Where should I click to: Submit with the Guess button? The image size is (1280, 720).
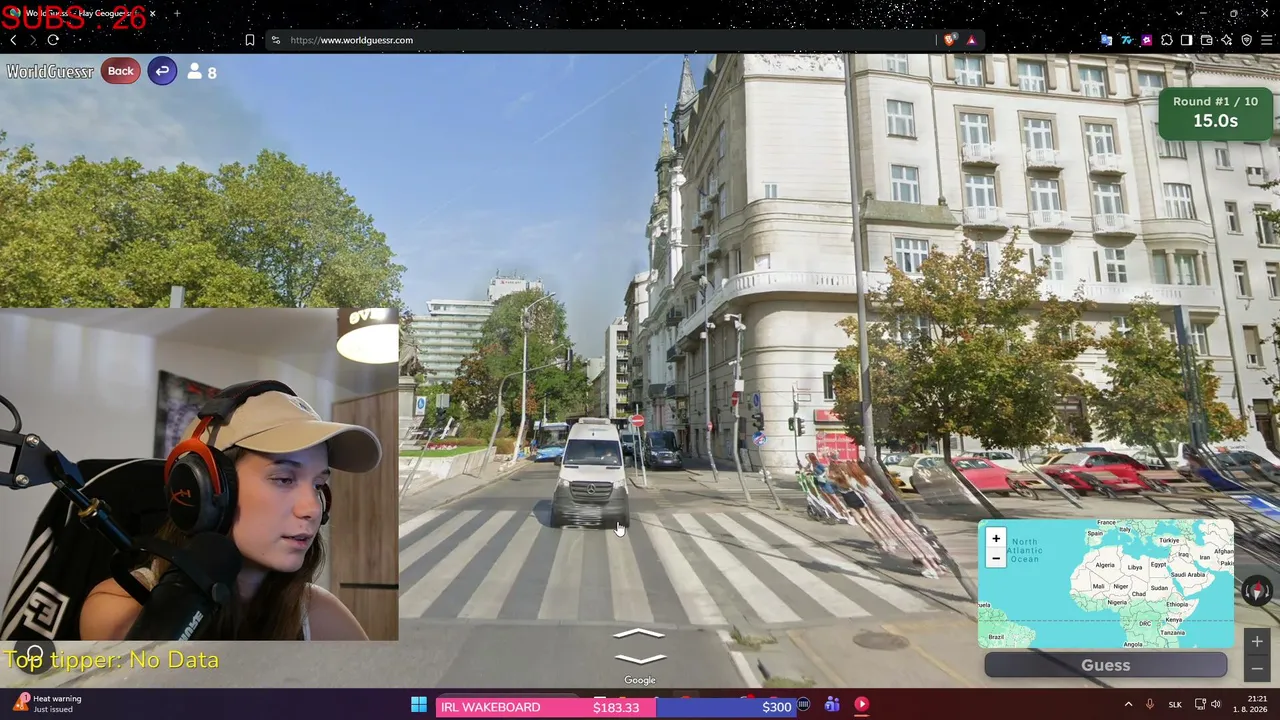(1106, 665)
